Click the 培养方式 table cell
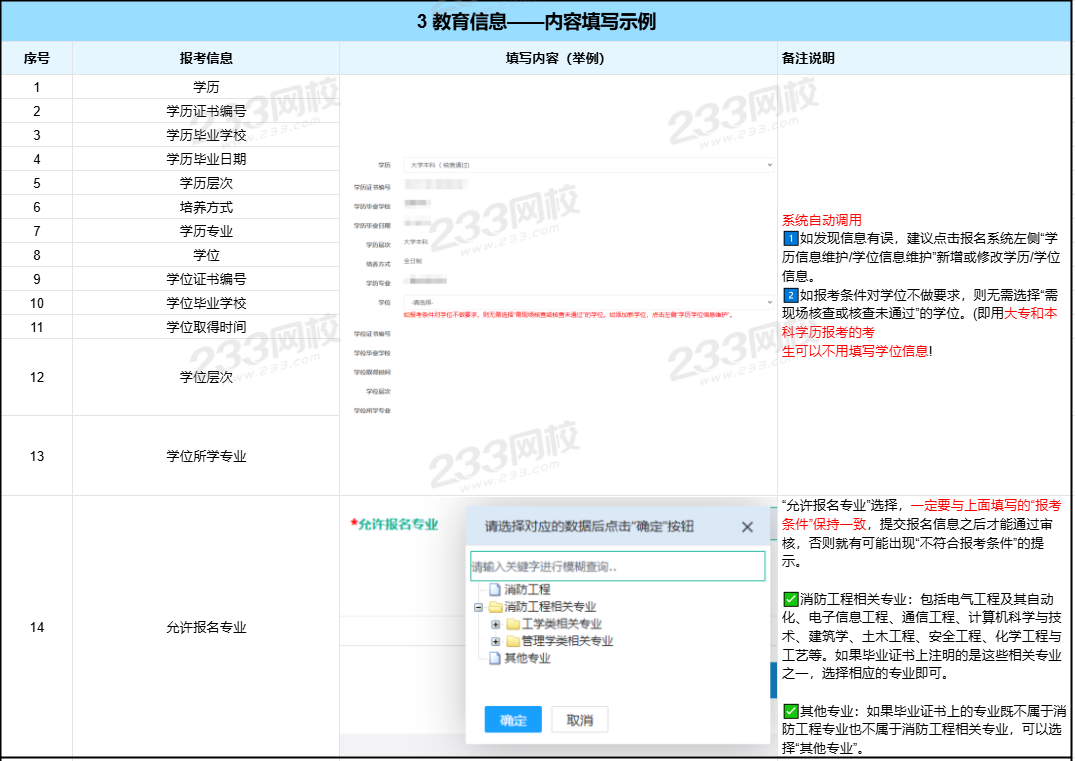1076x761 pixels. tap(206, 207)
